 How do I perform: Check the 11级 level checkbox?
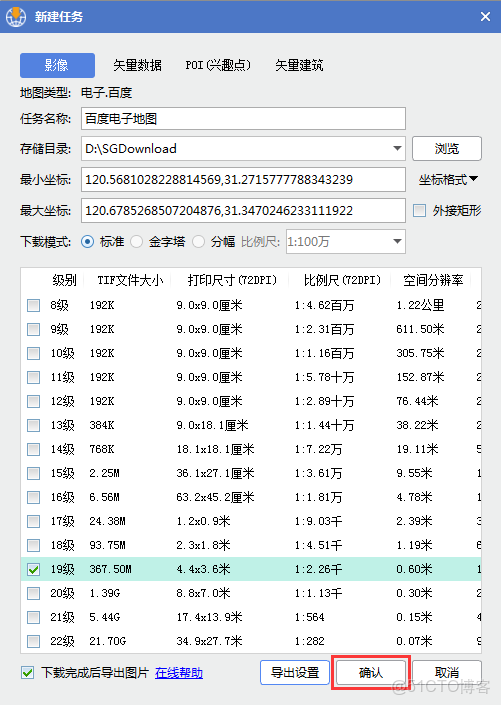point(33,377)
